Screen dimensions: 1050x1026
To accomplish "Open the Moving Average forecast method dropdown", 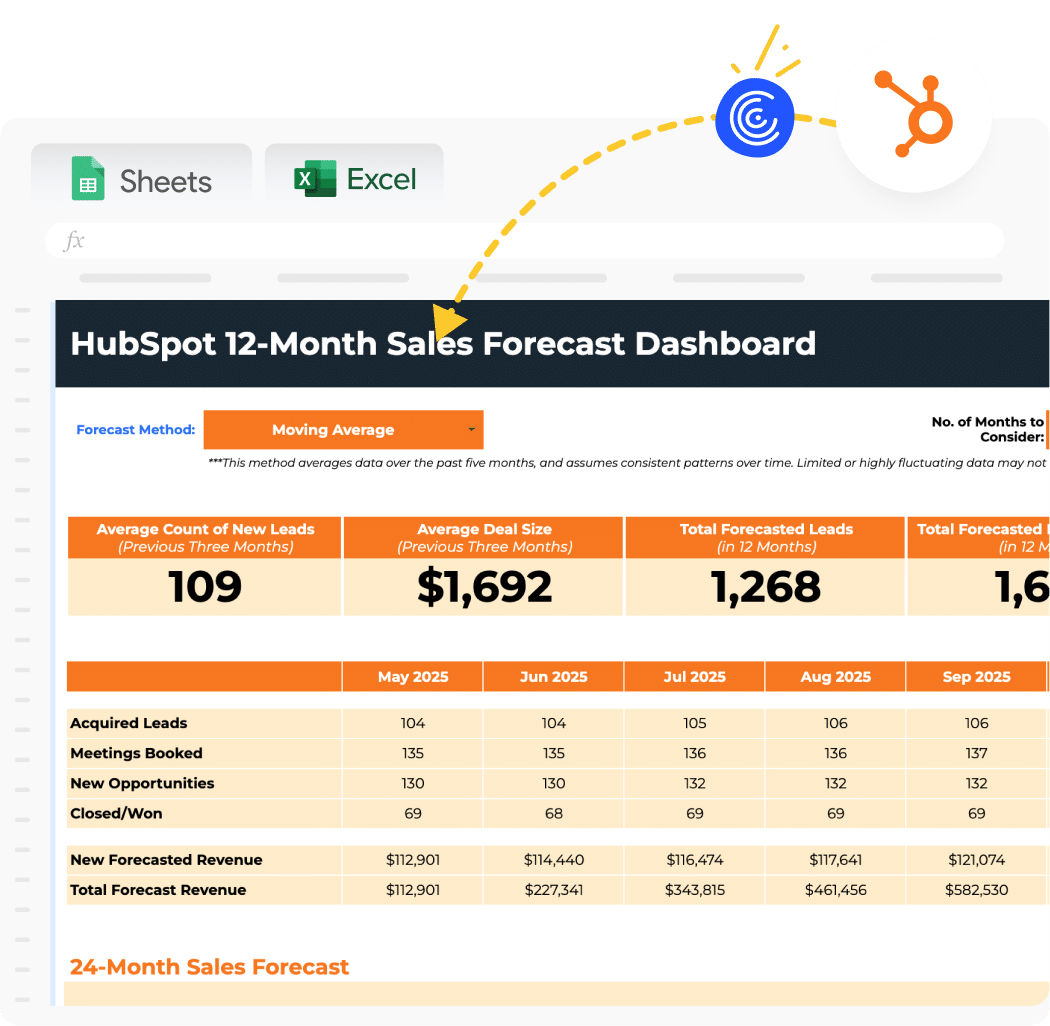I will pyautogui.click(x=344, y=430).
